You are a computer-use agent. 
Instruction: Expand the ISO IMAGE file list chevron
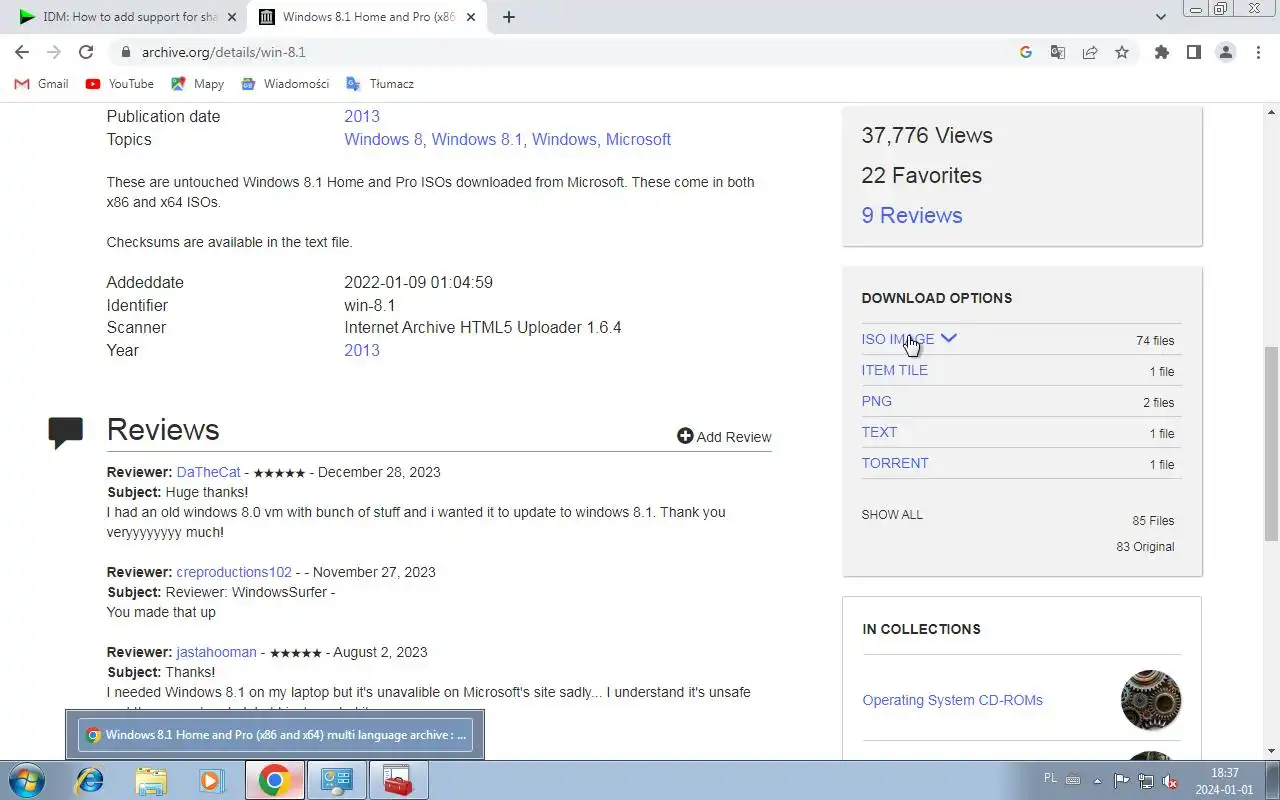click(x=949, y=338)
